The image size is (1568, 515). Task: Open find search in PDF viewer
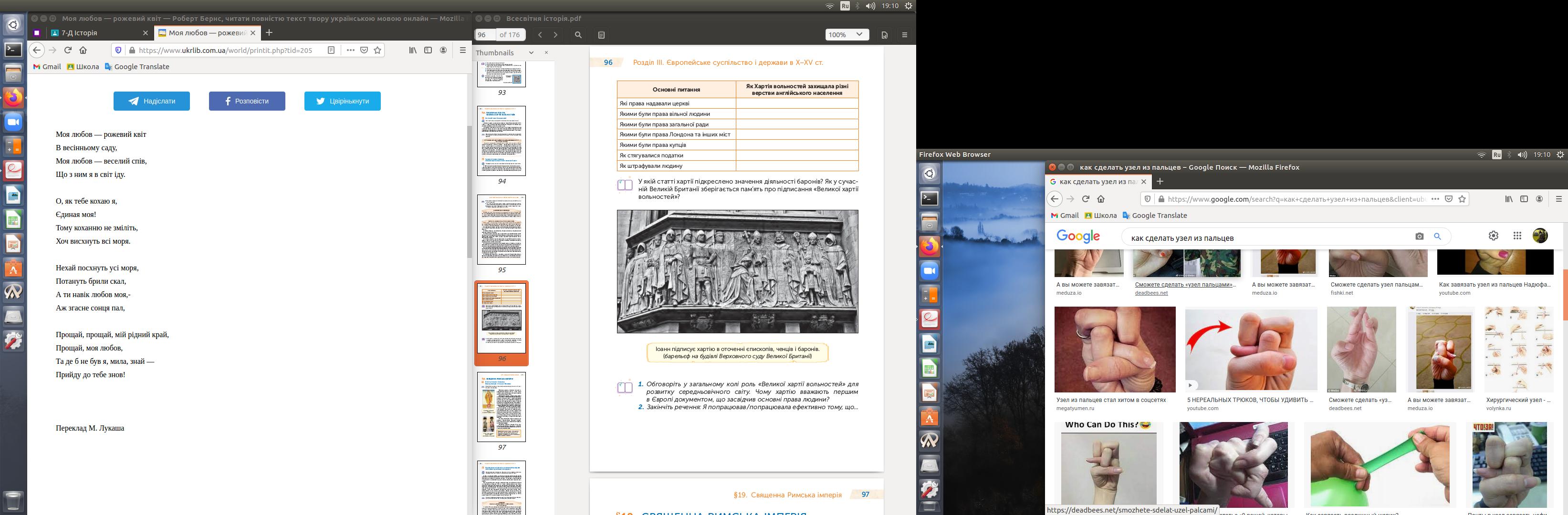pos(578,35)
